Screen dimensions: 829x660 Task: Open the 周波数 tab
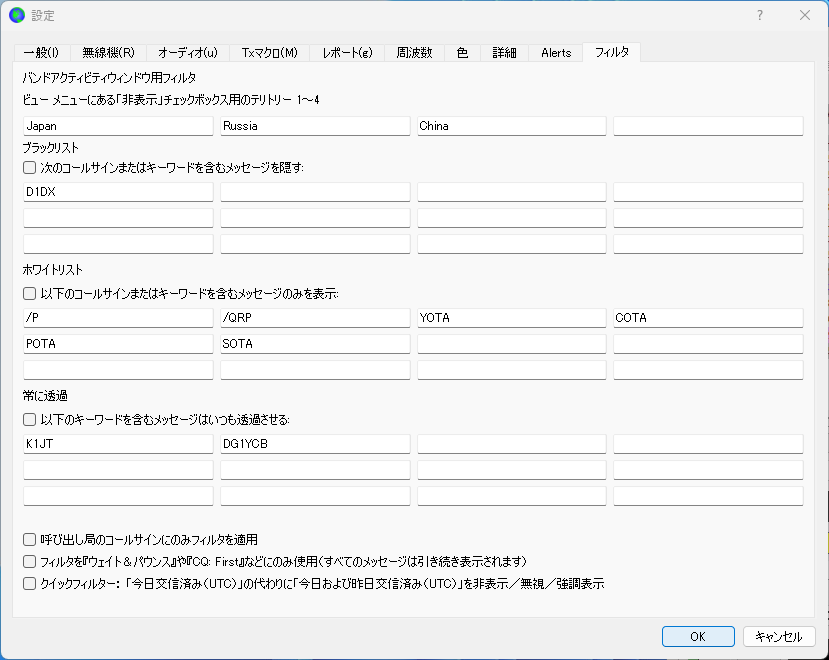coord(414,53)
